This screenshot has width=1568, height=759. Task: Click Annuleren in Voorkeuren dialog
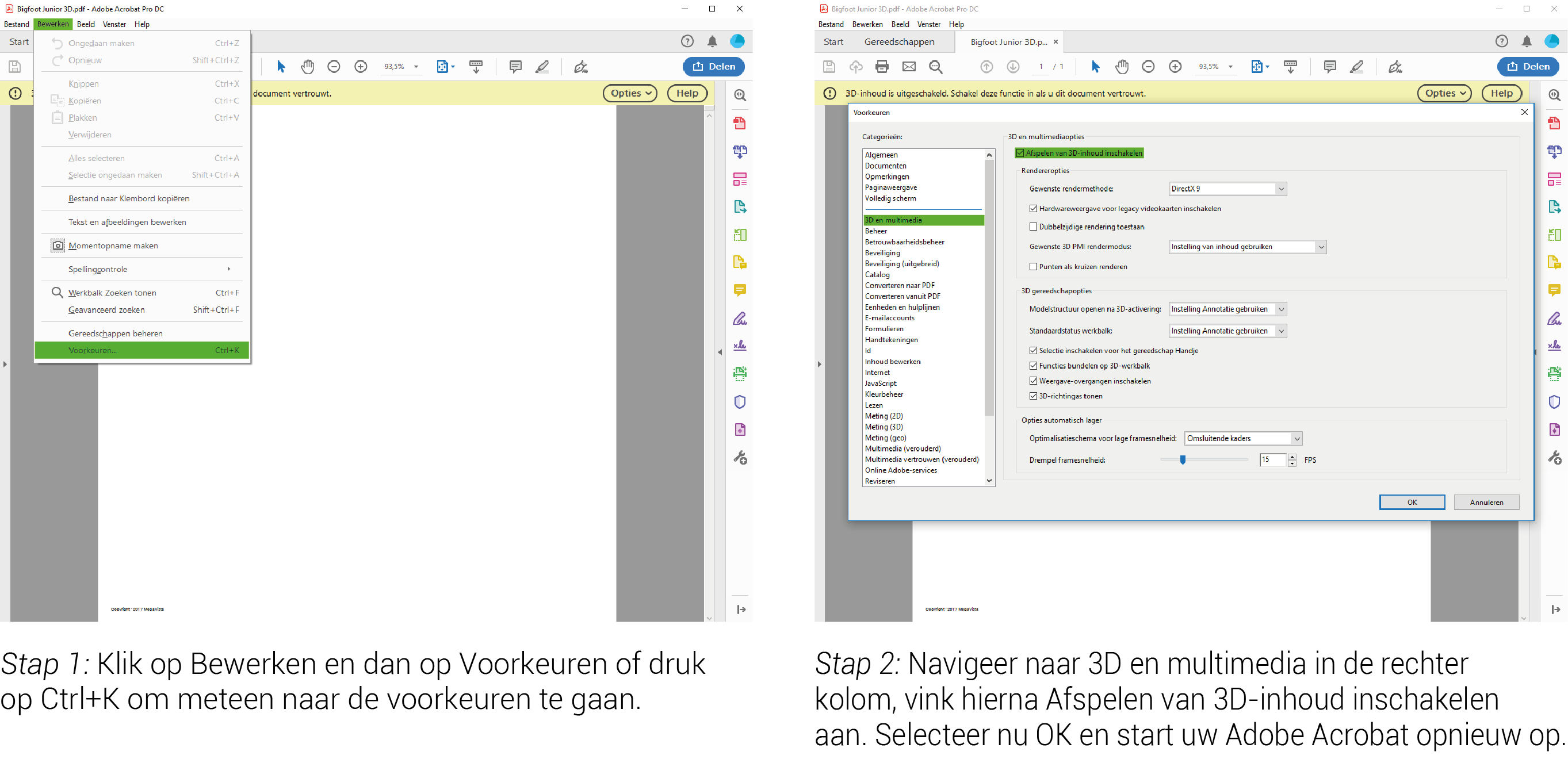click(x=1486, y=503)
